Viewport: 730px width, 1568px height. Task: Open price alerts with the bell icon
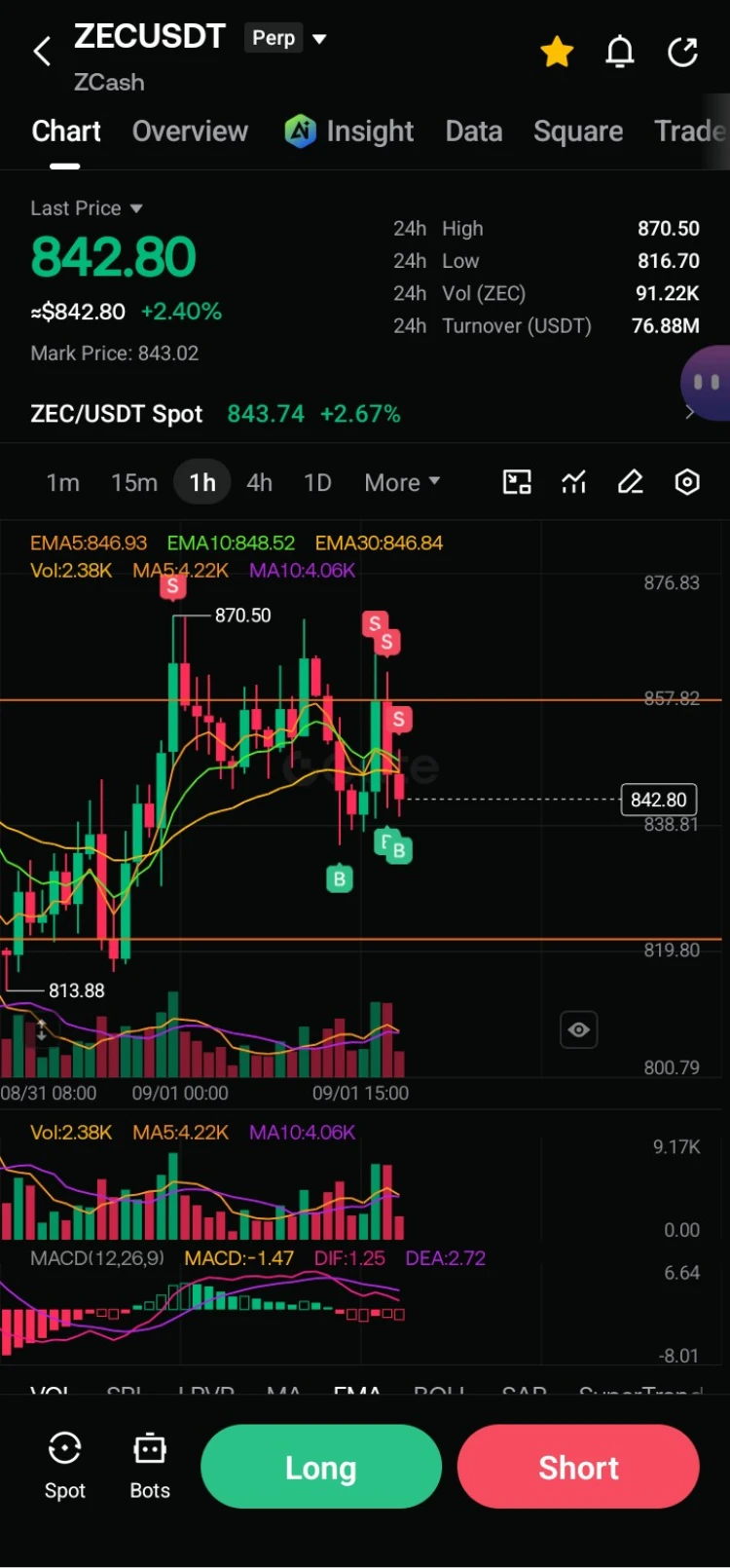tap(620, 52)
